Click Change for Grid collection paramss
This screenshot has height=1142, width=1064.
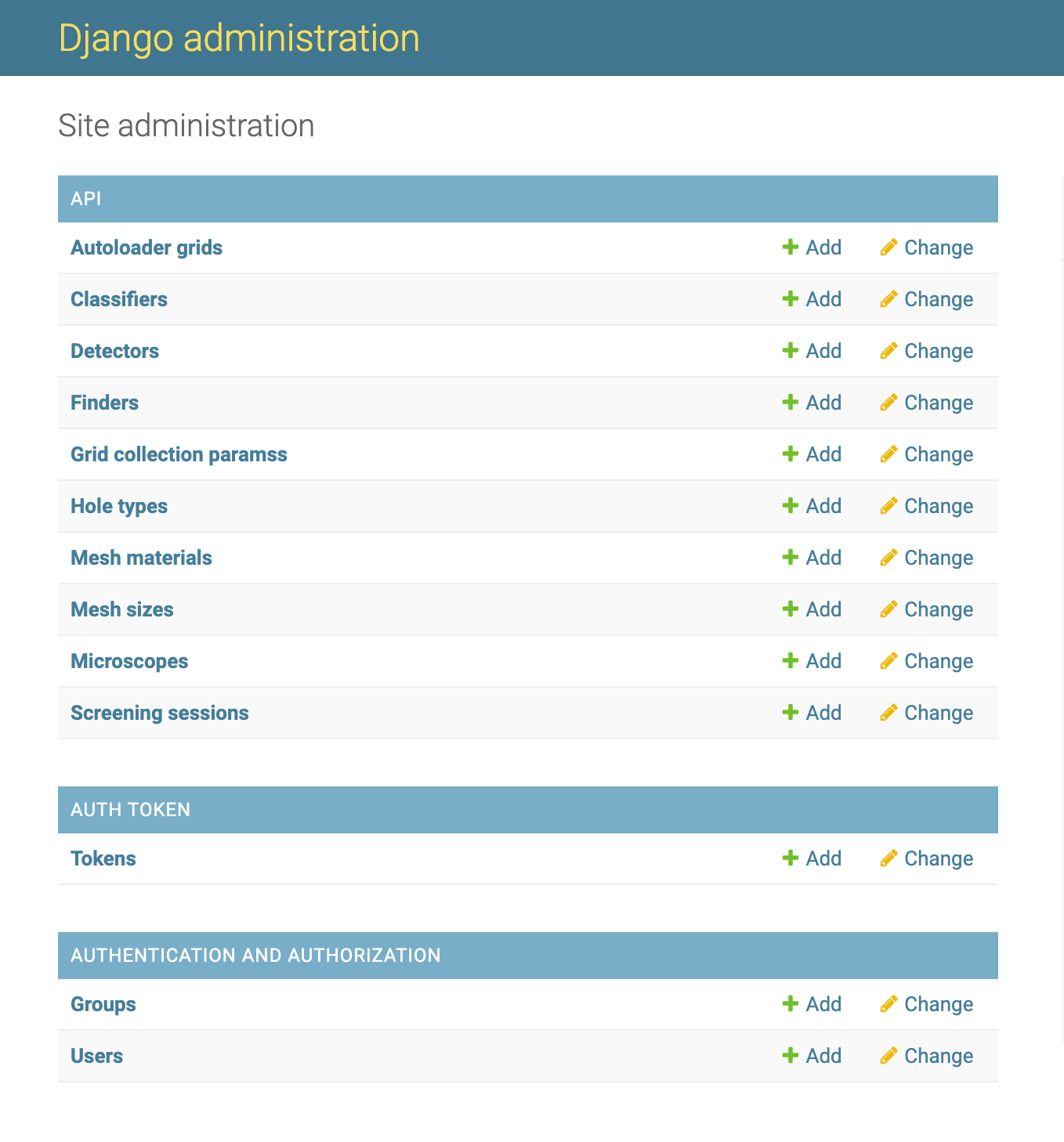(x=926, y=454)
